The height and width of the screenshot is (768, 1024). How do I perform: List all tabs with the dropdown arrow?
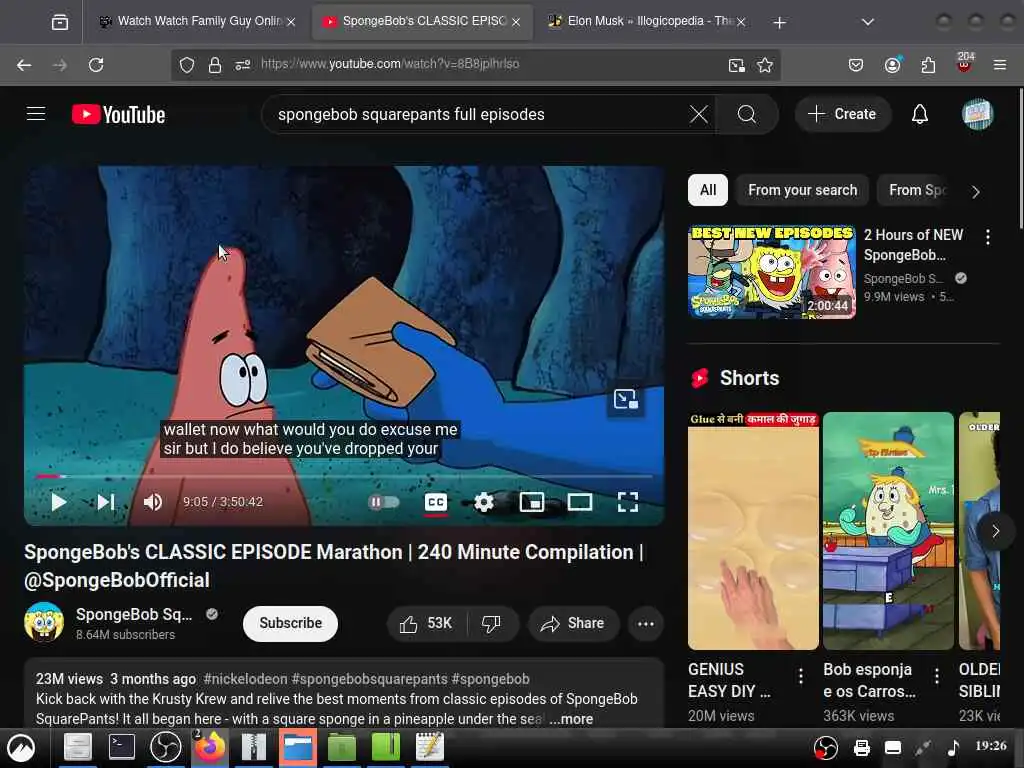tap(867, 22)
